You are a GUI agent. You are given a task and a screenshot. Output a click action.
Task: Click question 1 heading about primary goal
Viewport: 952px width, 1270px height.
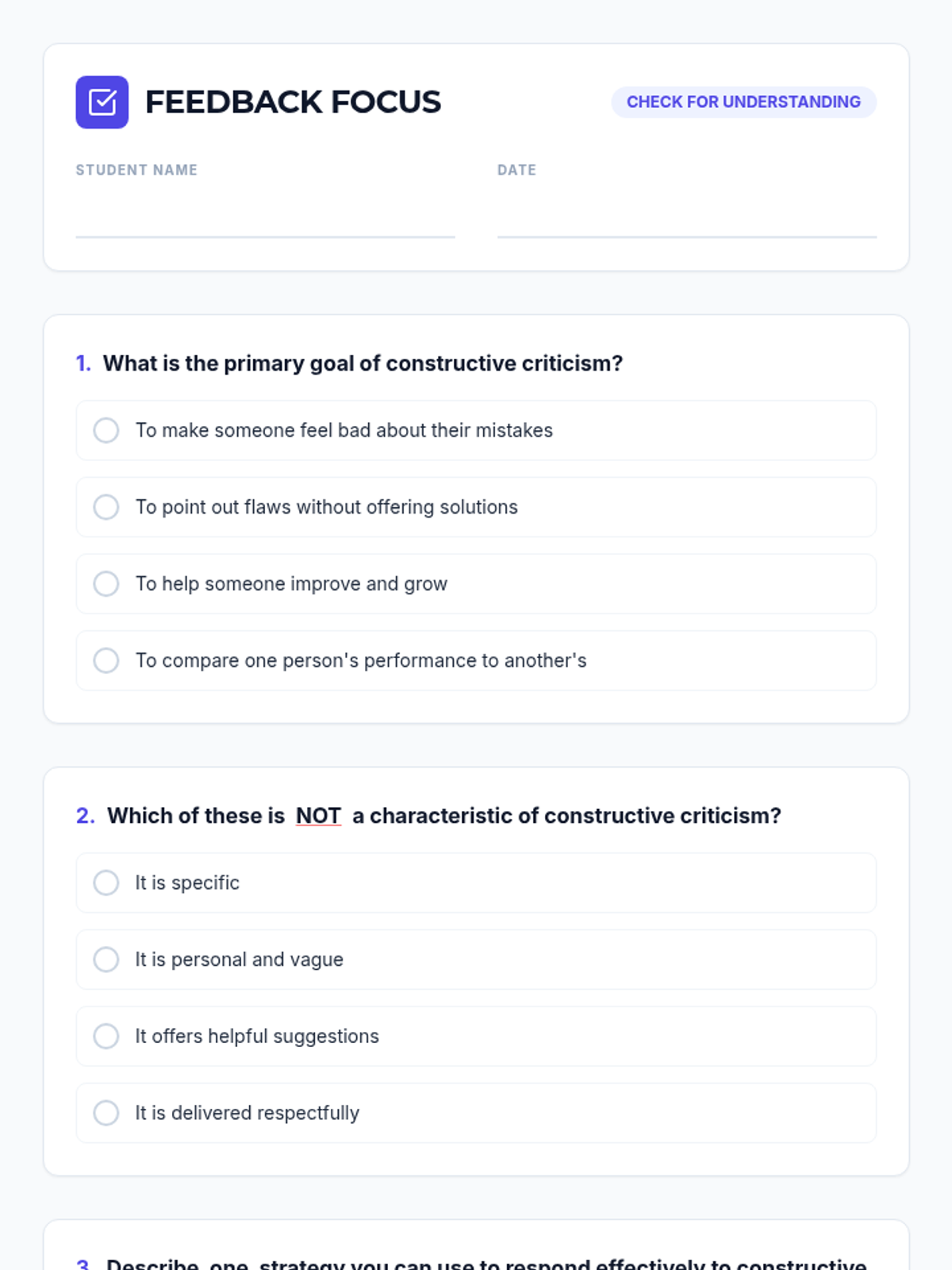coord(363,364)
